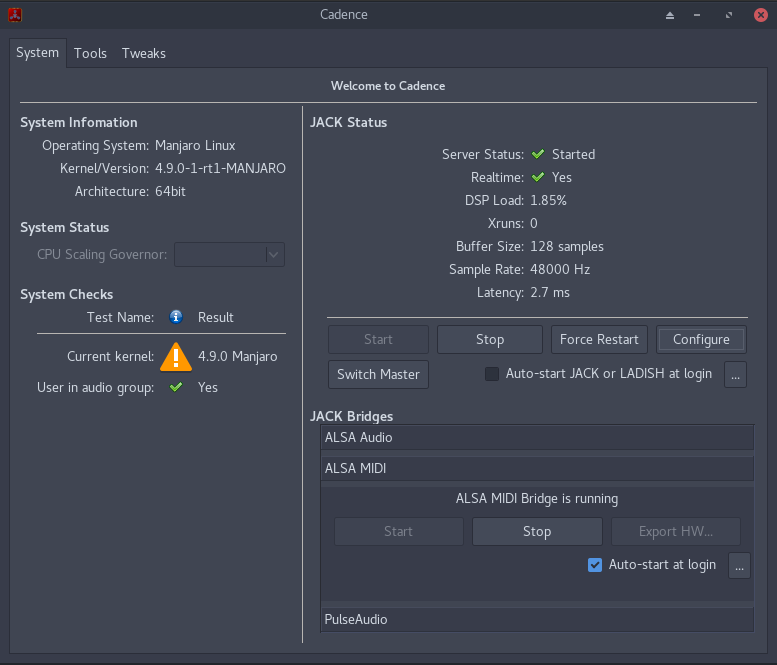Click the JACK Start button
The height and width of the screenshot is (665, 777).
[x=379, y=339]
